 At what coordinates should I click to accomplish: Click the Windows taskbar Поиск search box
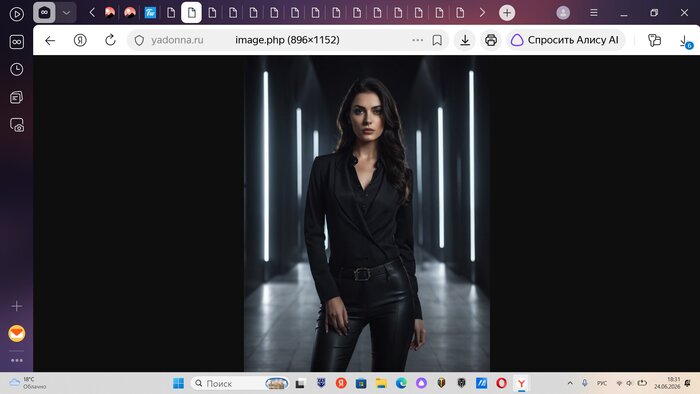pyautogui.click(x=240, y=383)
